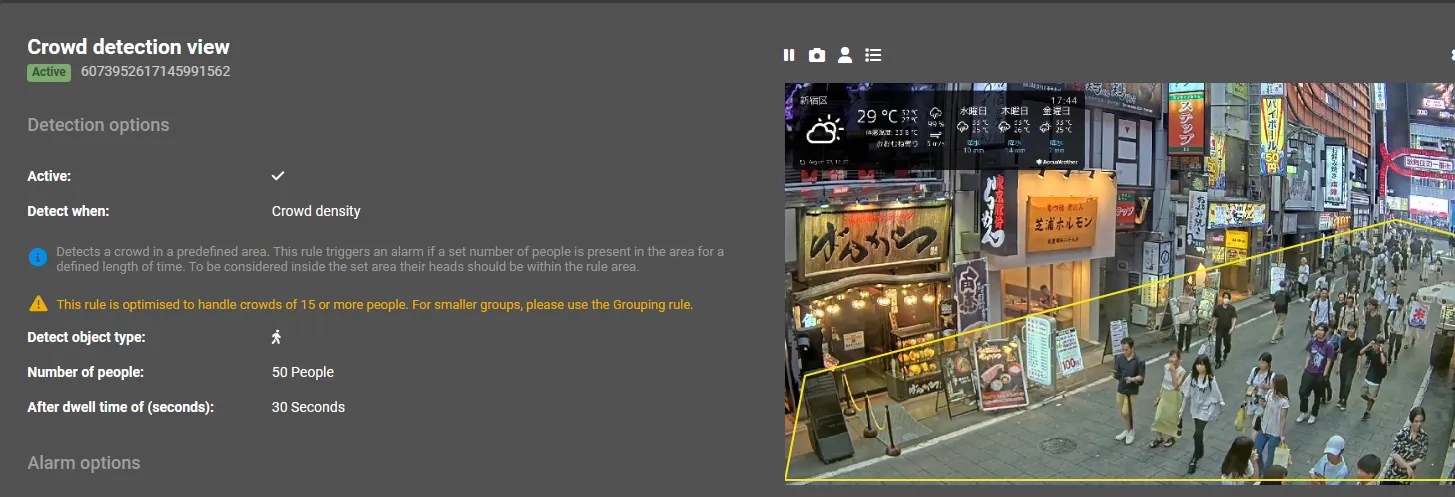This screenshot has width=1455, height=497.
Task: Click the green Active status badge
Action: tap(49, 72)
